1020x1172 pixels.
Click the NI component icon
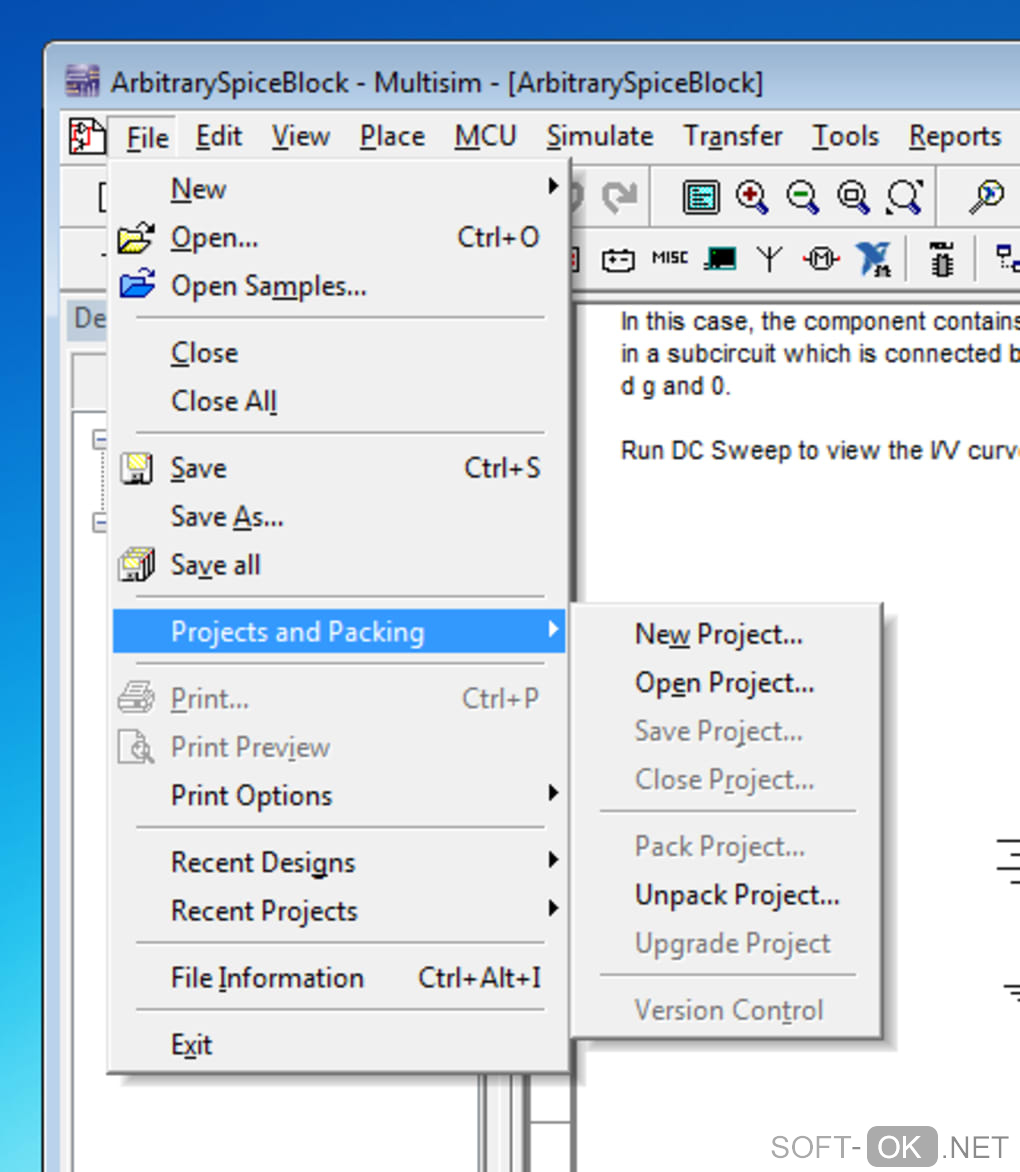tap(873, 259)
